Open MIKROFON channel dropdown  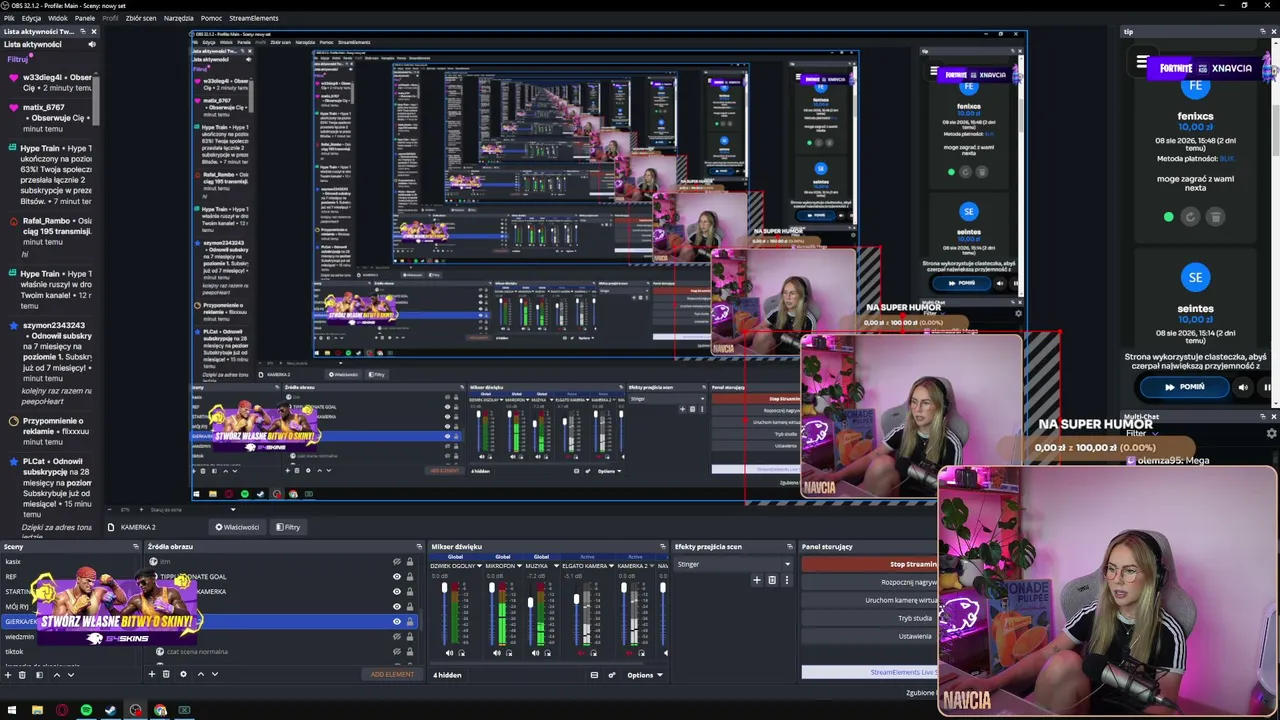tap(517, 566)
